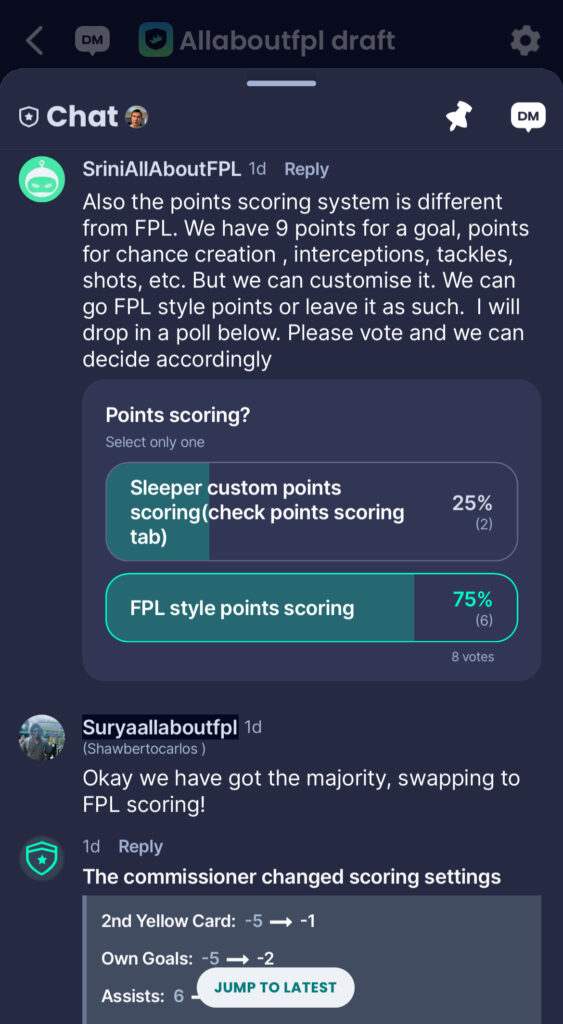Select FPL style points scoring option

[312, 608]
